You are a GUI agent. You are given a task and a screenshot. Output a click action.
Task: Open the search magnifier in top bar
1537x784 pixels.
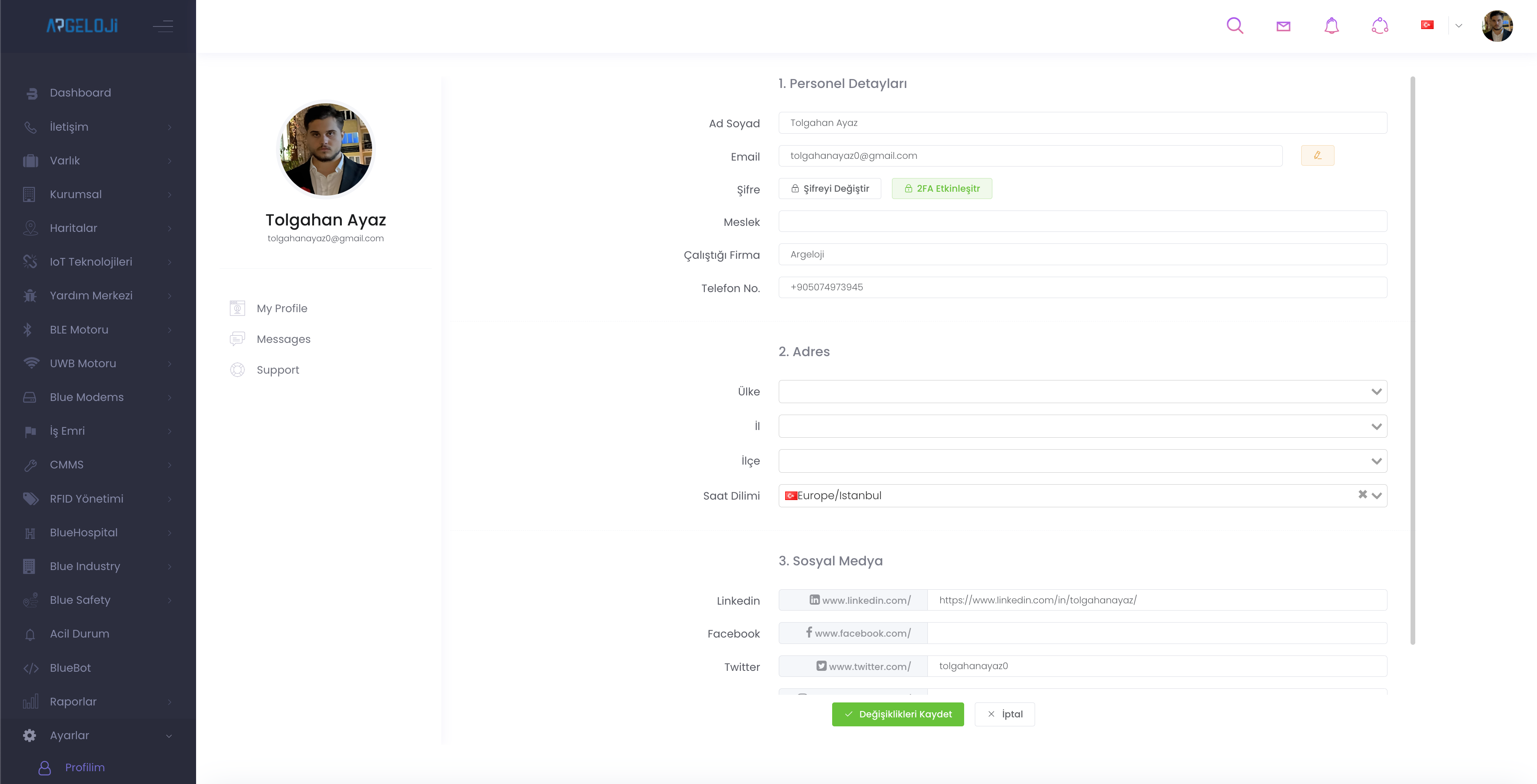pos(1235,26)
